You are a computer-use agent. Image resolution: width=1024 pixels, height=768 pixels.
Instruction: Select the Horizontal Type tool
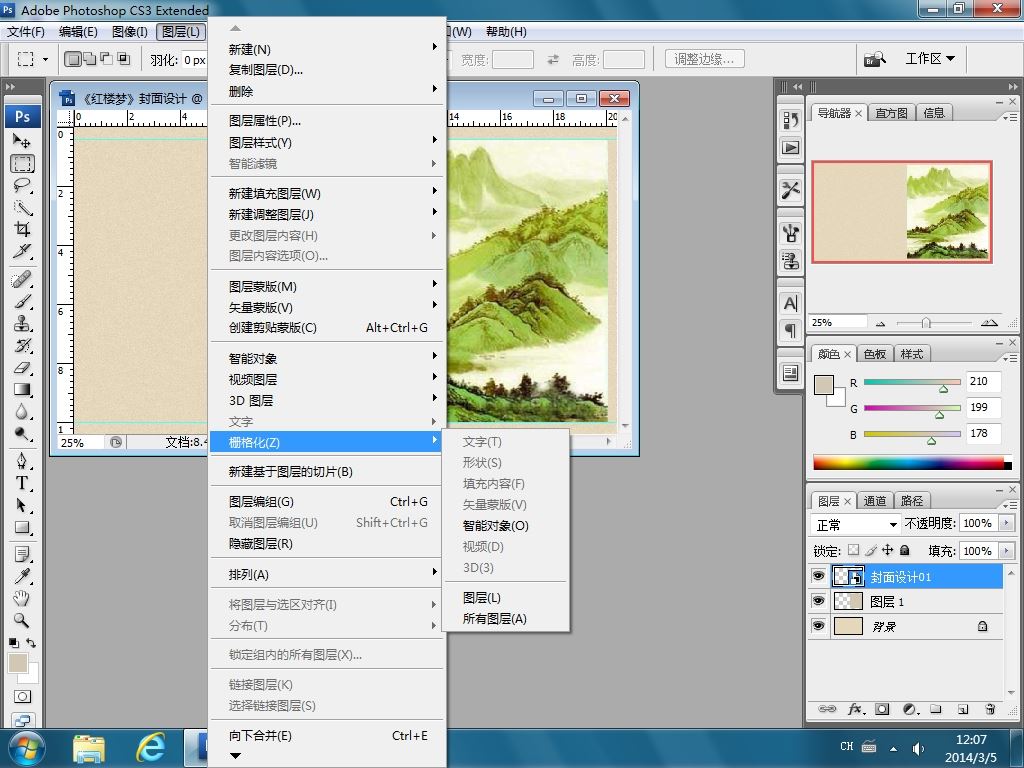point(22,483)
